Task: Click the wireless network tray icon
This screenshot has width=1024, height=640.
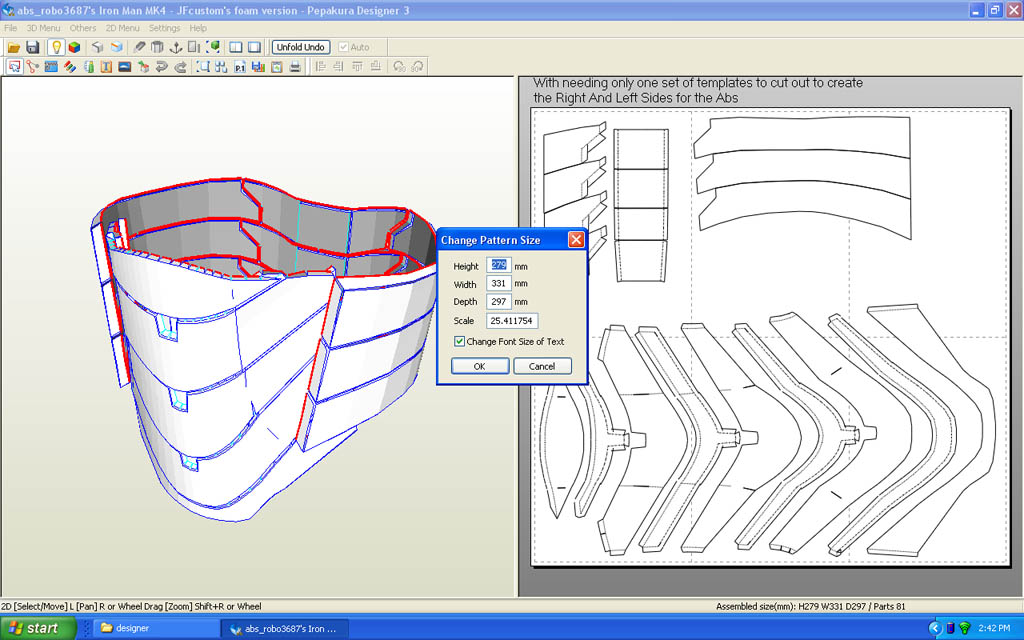Action: tap(965, 628)
